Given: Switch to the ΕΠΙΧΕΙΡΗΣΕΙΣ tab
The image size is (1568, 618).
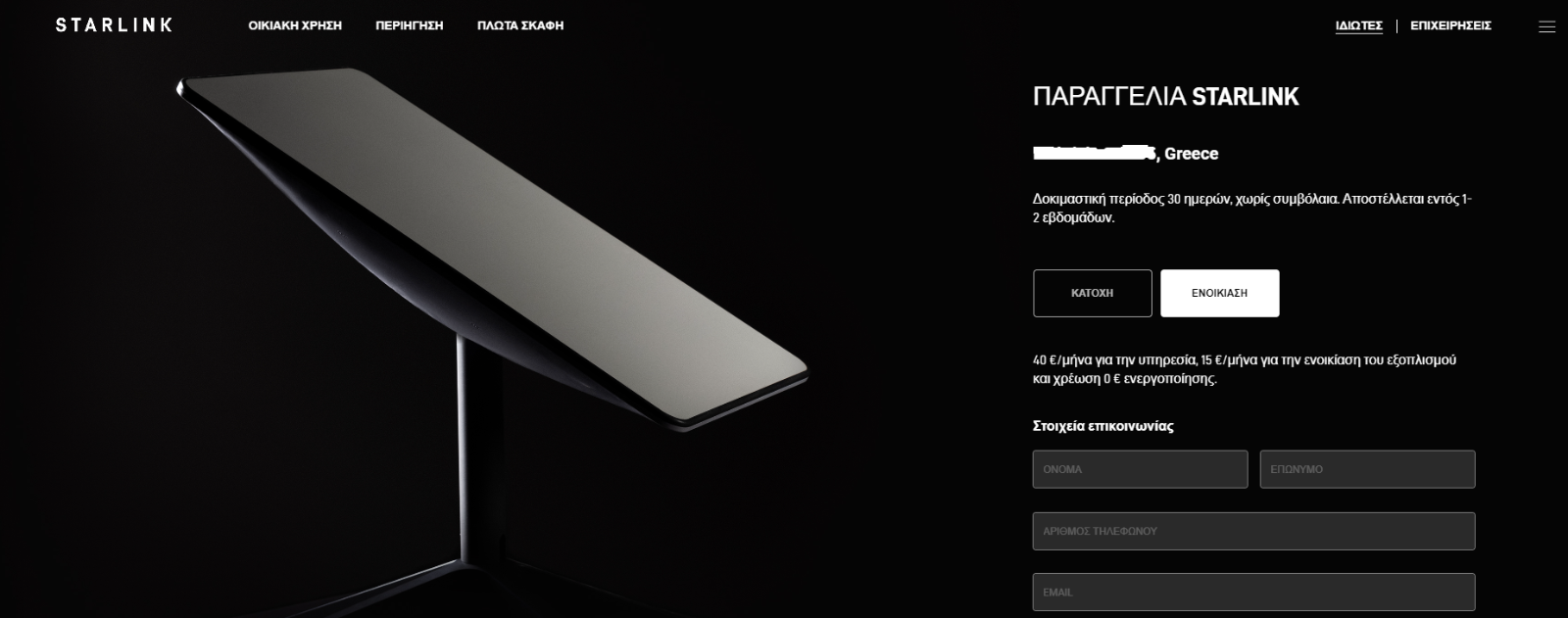Looking at the screenshot, I should pos(1450,25).
